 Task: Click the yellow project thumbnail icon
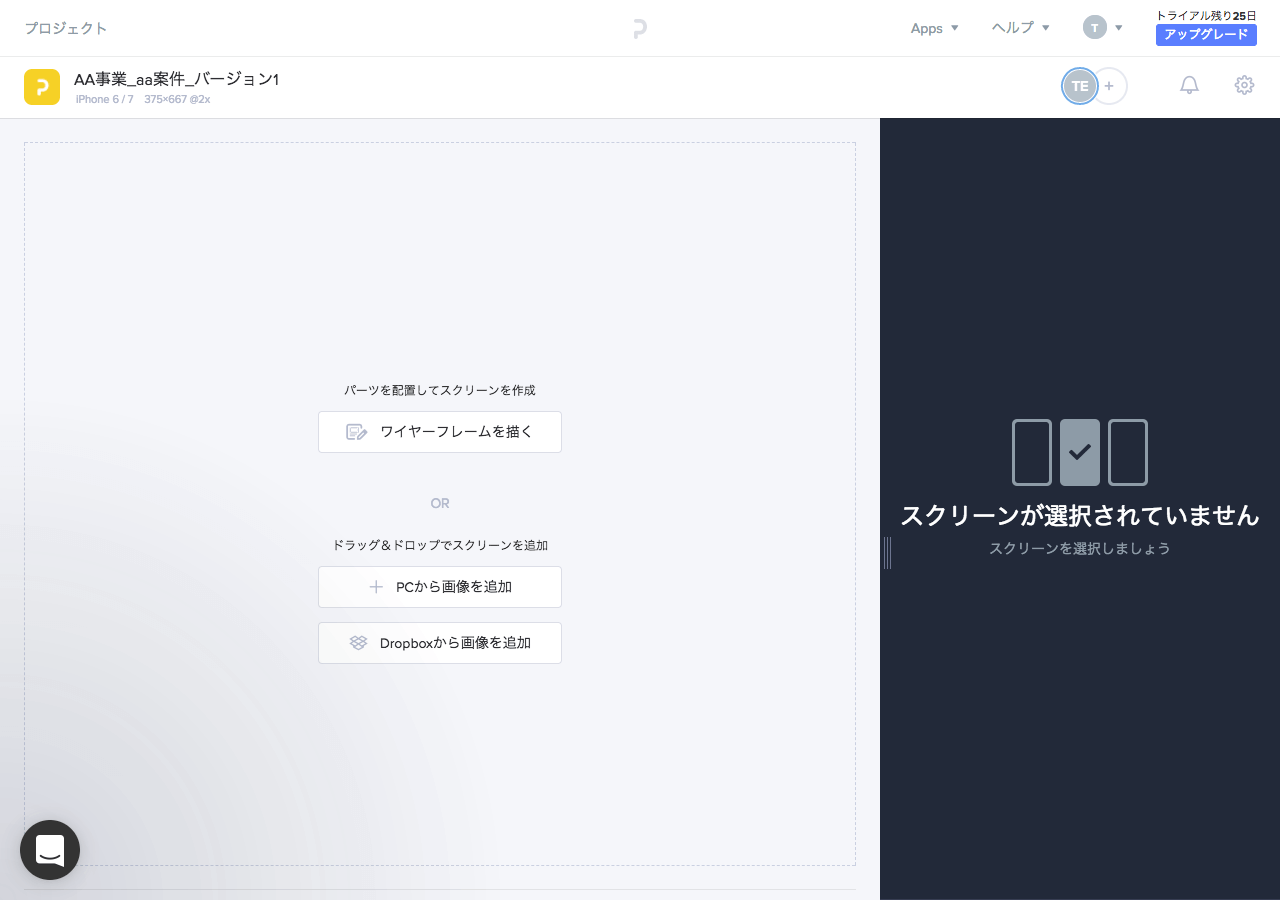point(42,87)
